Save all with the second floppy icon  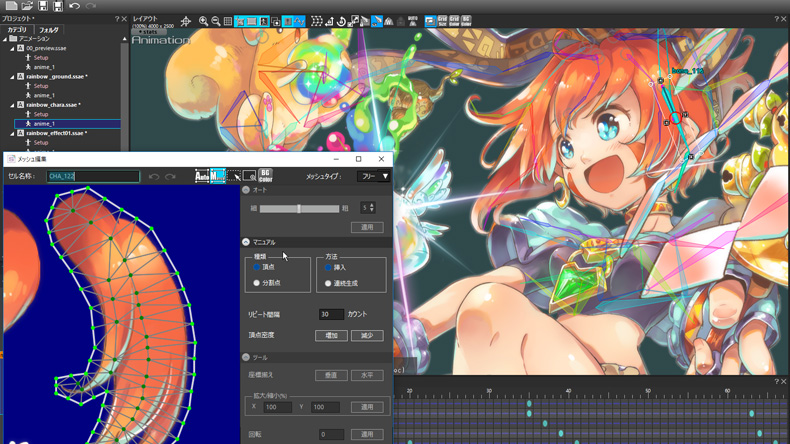click(x=58, y=6)
